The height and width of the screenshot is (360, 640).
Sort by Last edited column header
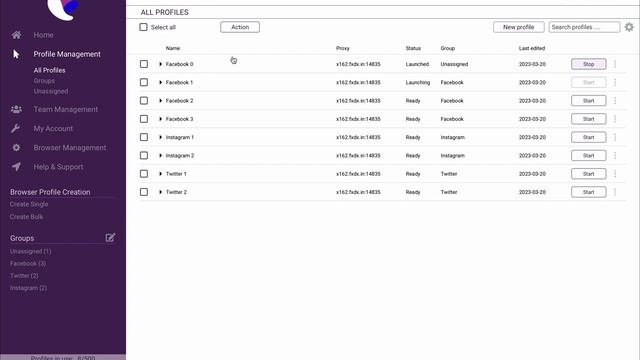pos(532,48)
